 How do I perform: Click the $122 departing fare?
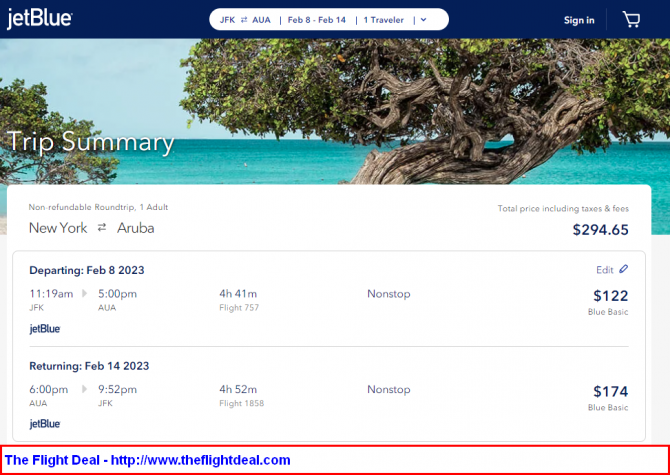(611, 296)
